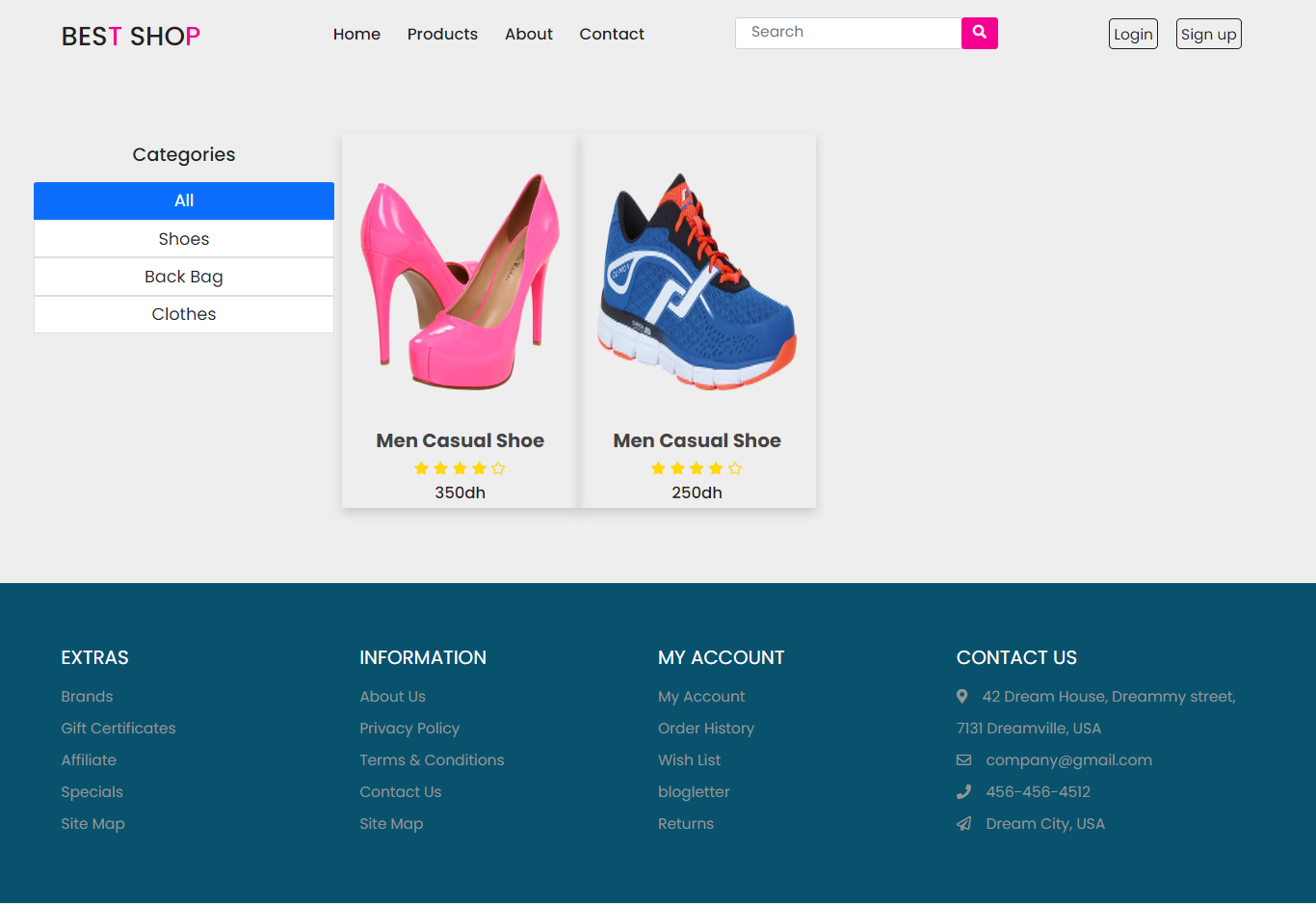Click the Sign up button
Image resolution: width=1316 pixels, height=904 pixels.
coord(1209,34)
